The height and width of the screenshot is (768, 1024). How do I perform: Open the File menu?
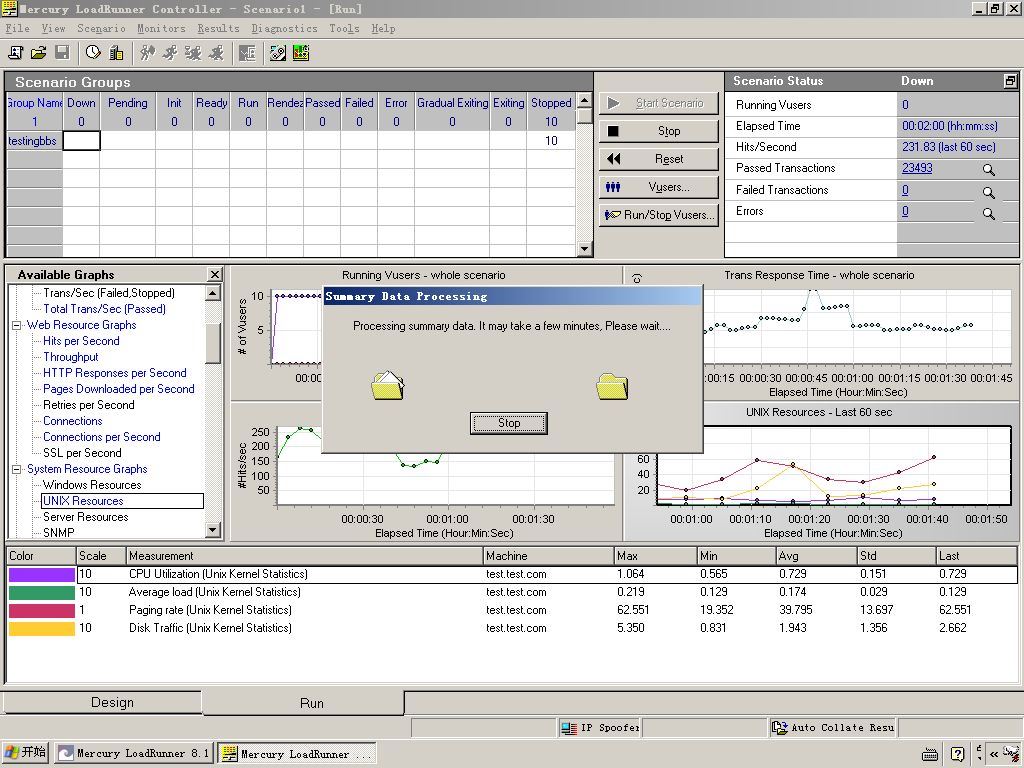tap(18, 29)
